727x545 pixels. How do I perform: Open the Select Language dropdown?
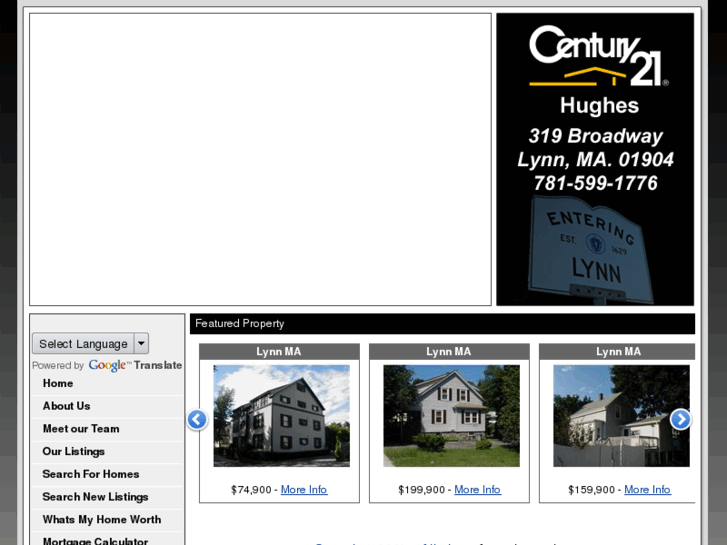pos(90,344)
